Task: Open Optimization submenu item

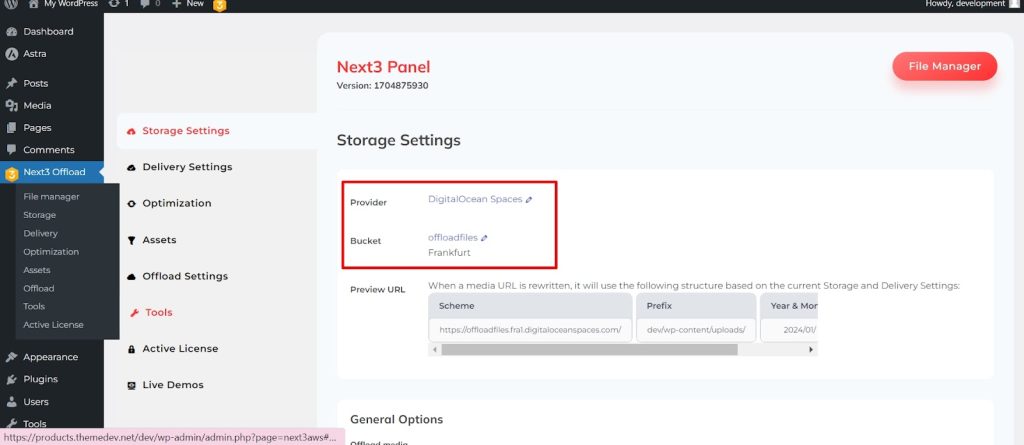Action: 51,252
